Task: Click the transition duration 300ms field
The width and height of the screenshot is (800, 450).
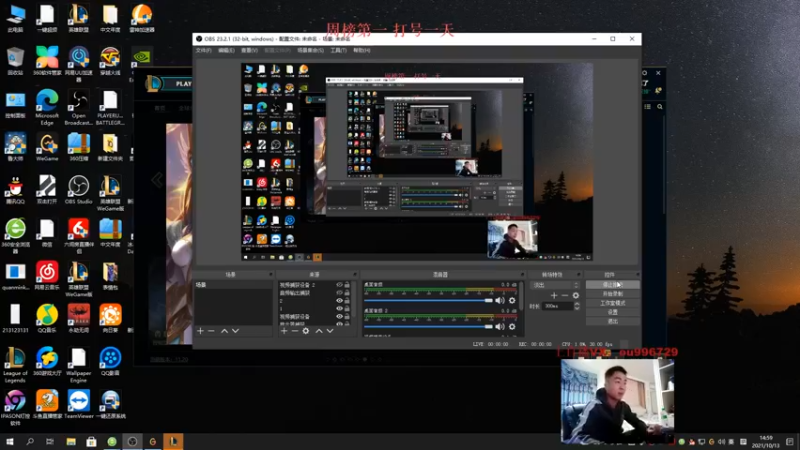Action: coord(558,306)
